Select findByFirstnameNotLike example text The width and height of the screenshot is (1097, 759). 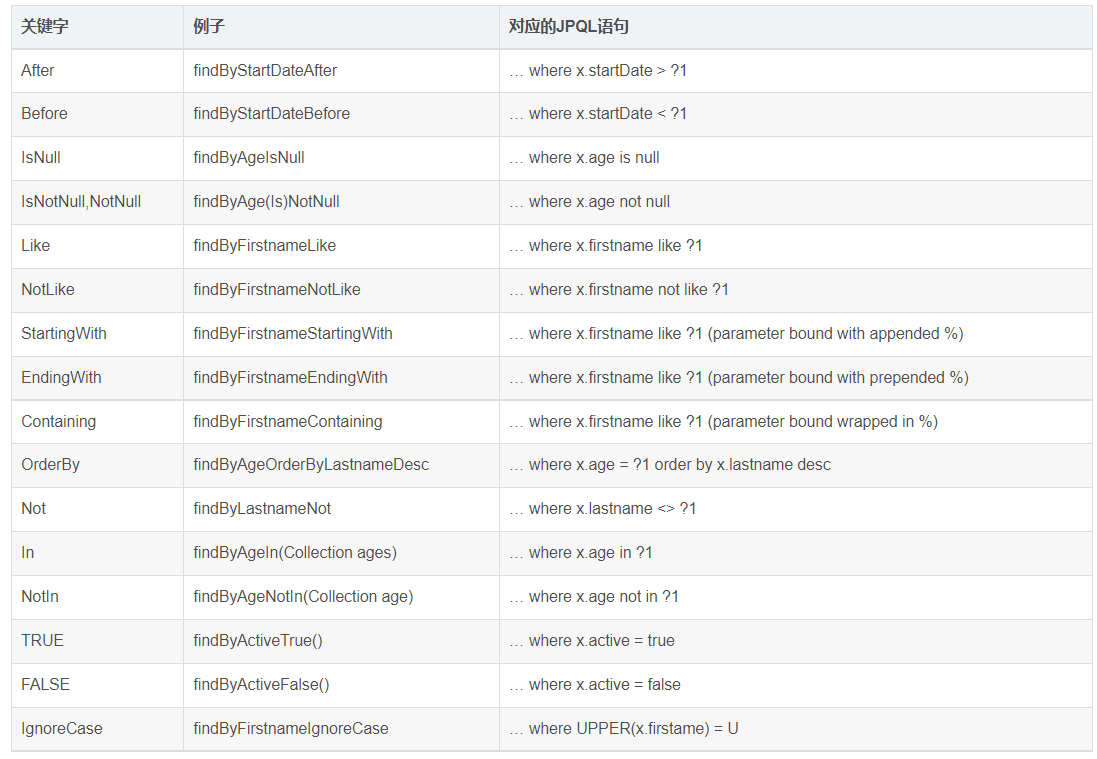coord(277,290)
